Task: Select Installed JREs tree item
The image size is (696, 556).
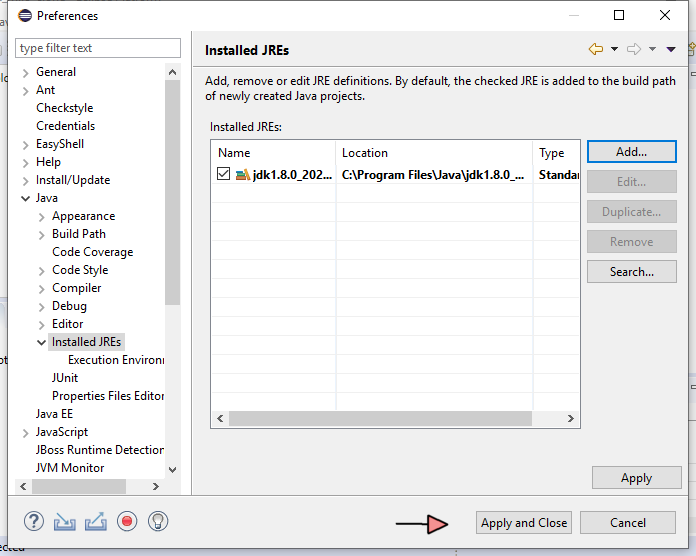Action: [86, 342]
